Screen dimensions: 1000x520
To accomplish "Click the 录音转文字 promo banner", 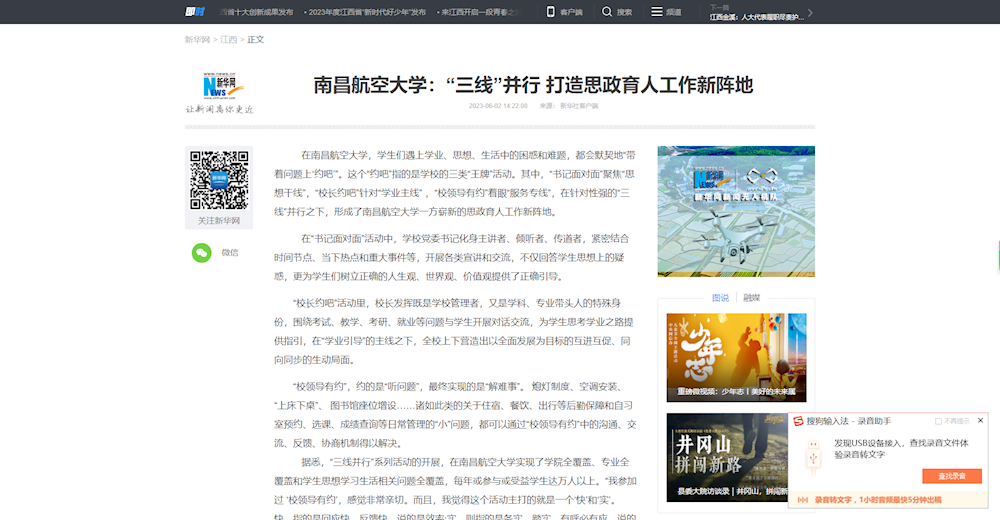I will [x=876, y=499].
